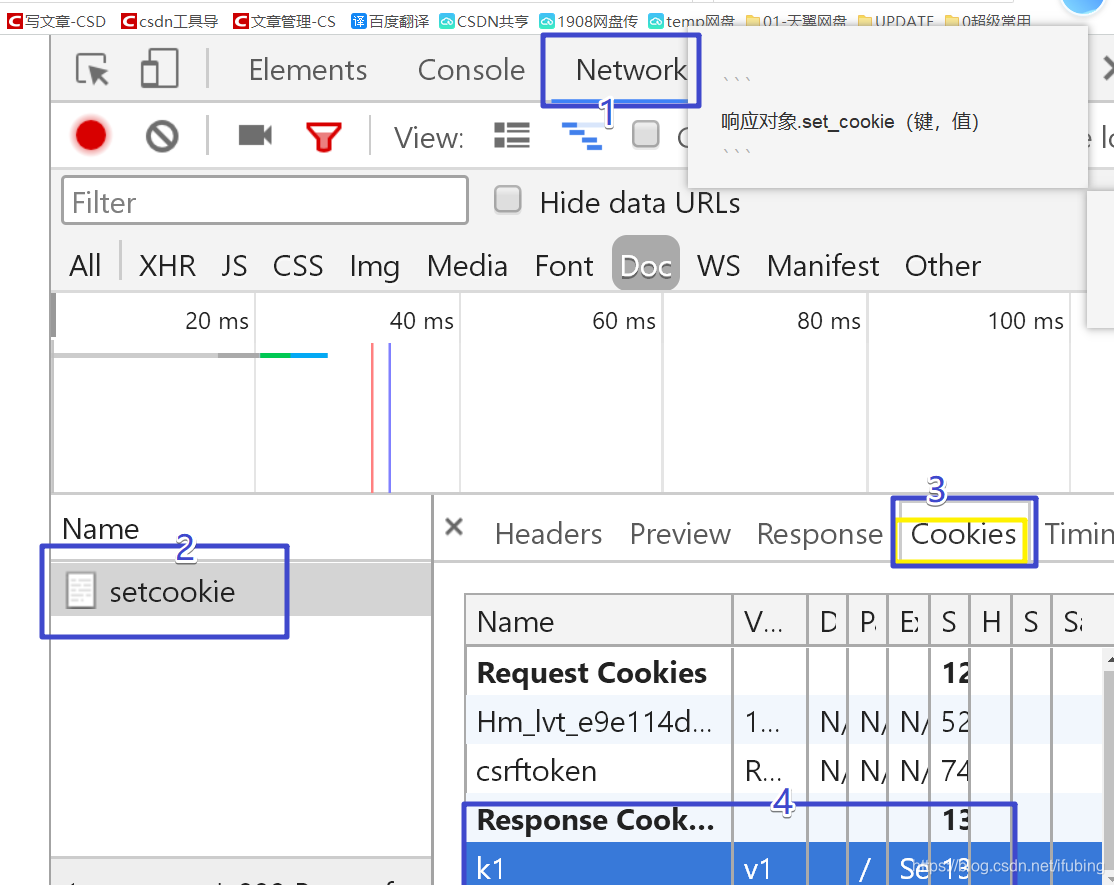Open the 百度翻译 bookmark
This screenshot has width=1114, height=885.
coord(390,21)
